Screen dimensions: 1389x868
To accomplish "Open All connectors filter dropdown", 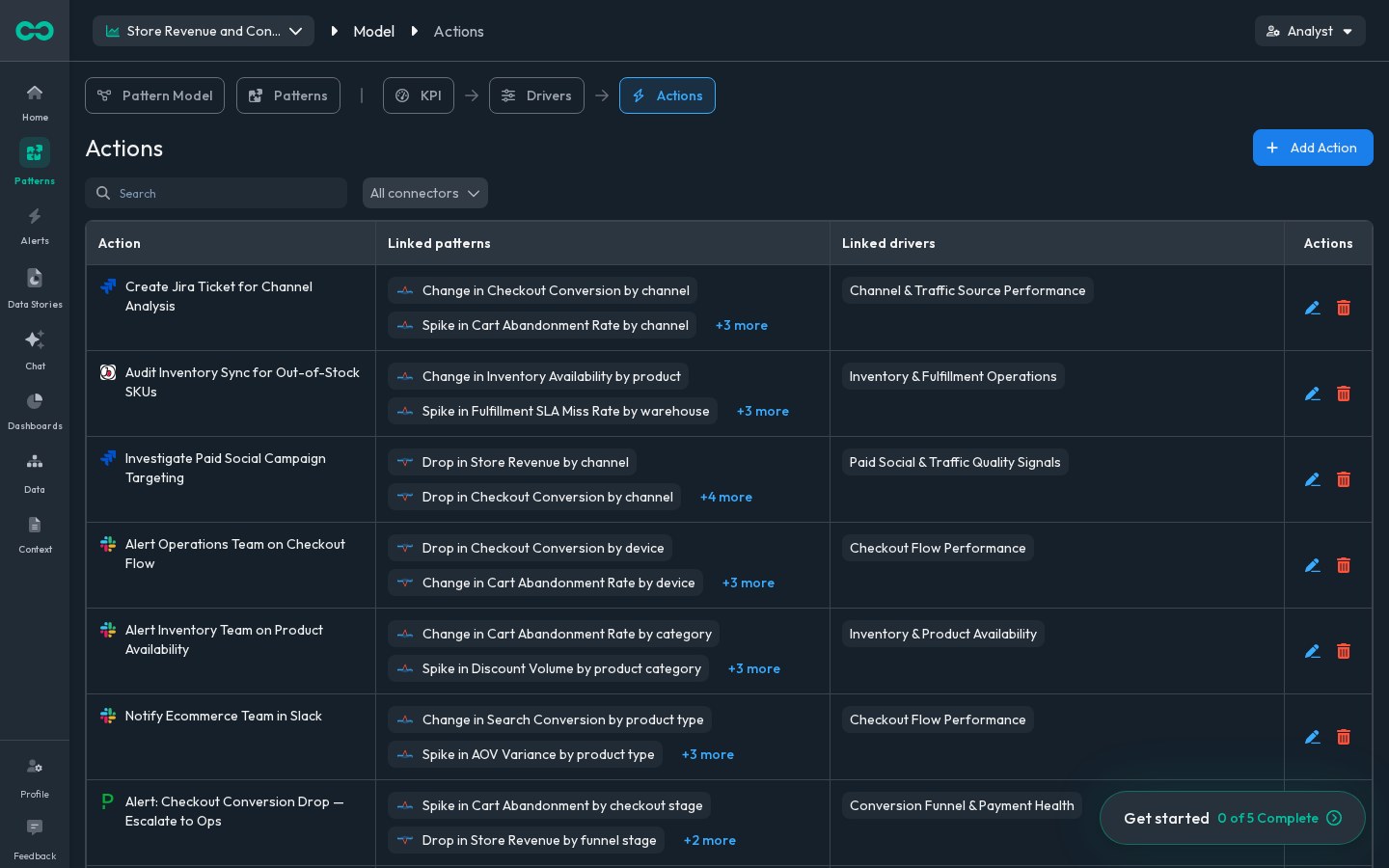I will click(x=425, y=193).
